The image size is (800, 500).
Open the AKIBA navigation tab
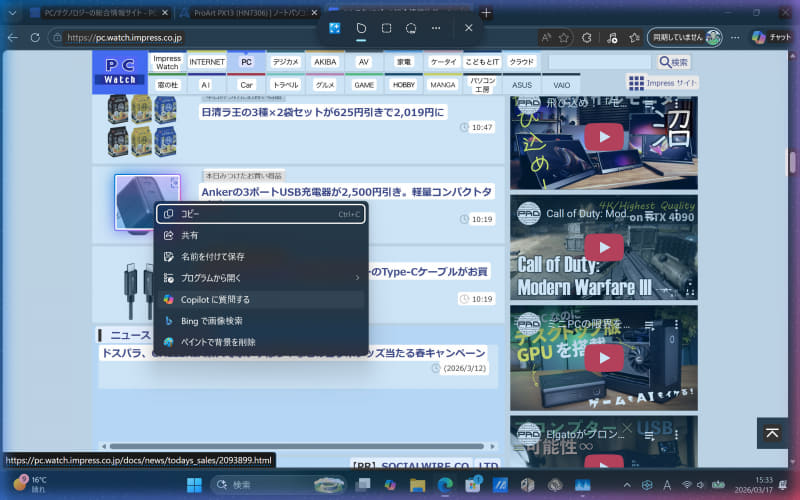click(x=325, y=62)
